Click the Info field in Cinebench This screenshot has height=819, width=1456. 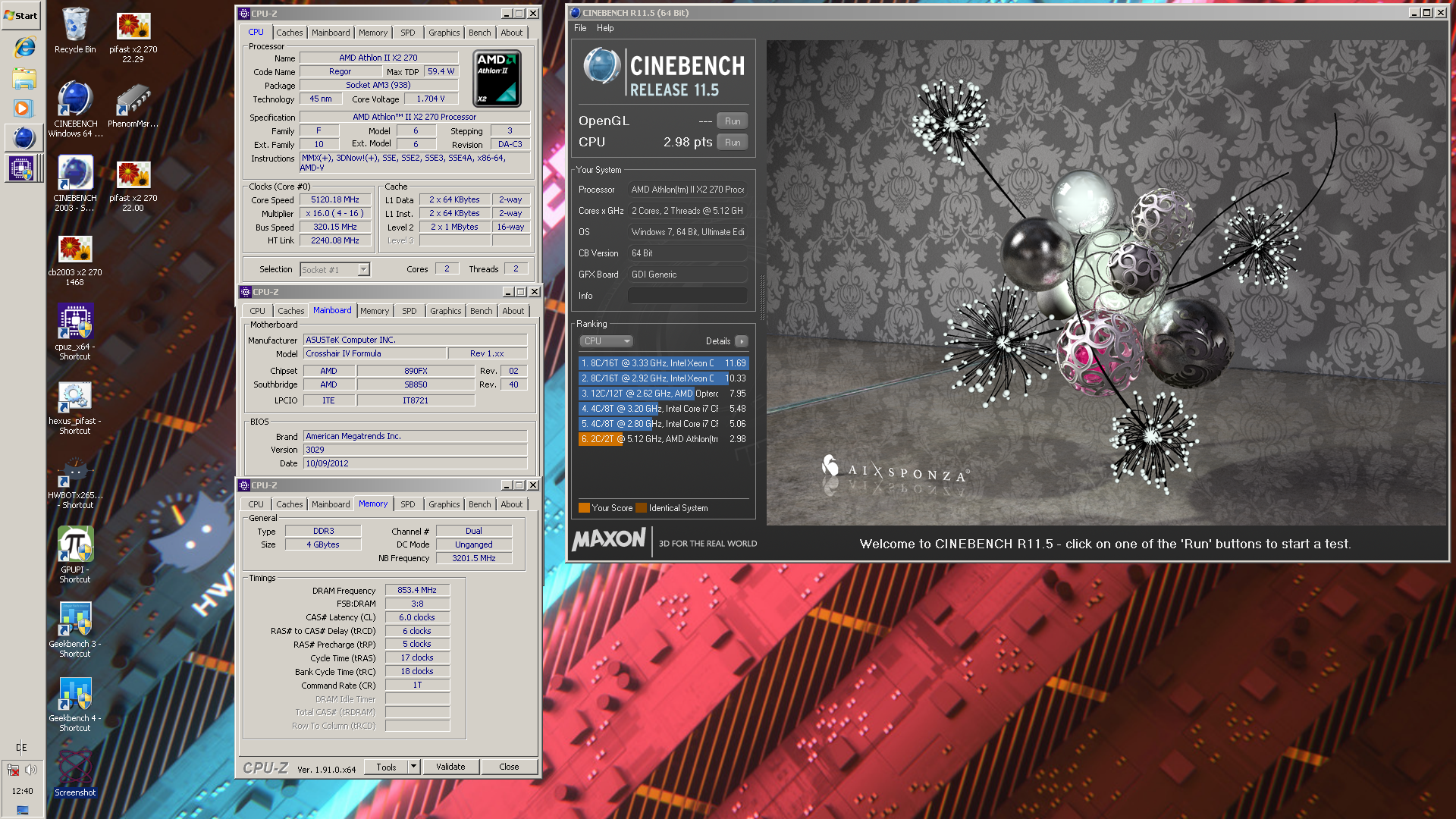687,296
